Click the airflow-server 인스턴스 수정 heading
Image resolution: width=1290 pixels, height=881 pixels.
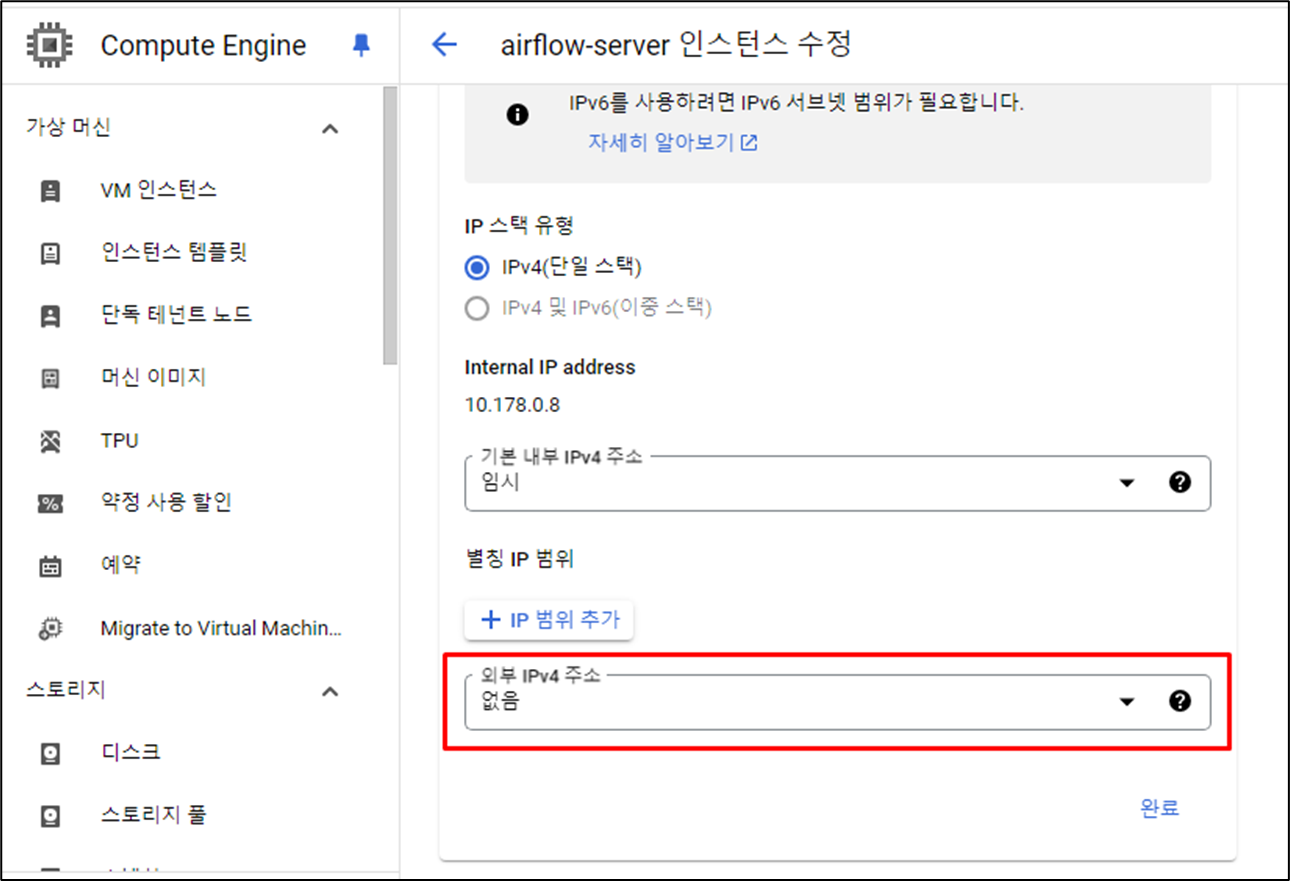click(x=676, y=45)
